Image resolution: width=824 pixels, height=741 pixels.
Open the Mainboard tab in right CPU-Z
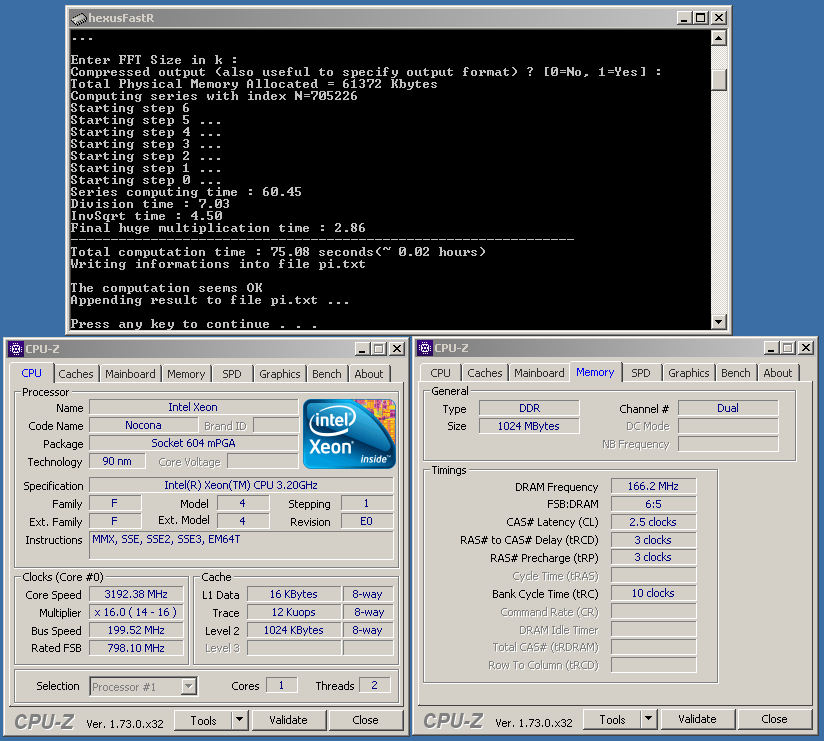click(539, 373)
